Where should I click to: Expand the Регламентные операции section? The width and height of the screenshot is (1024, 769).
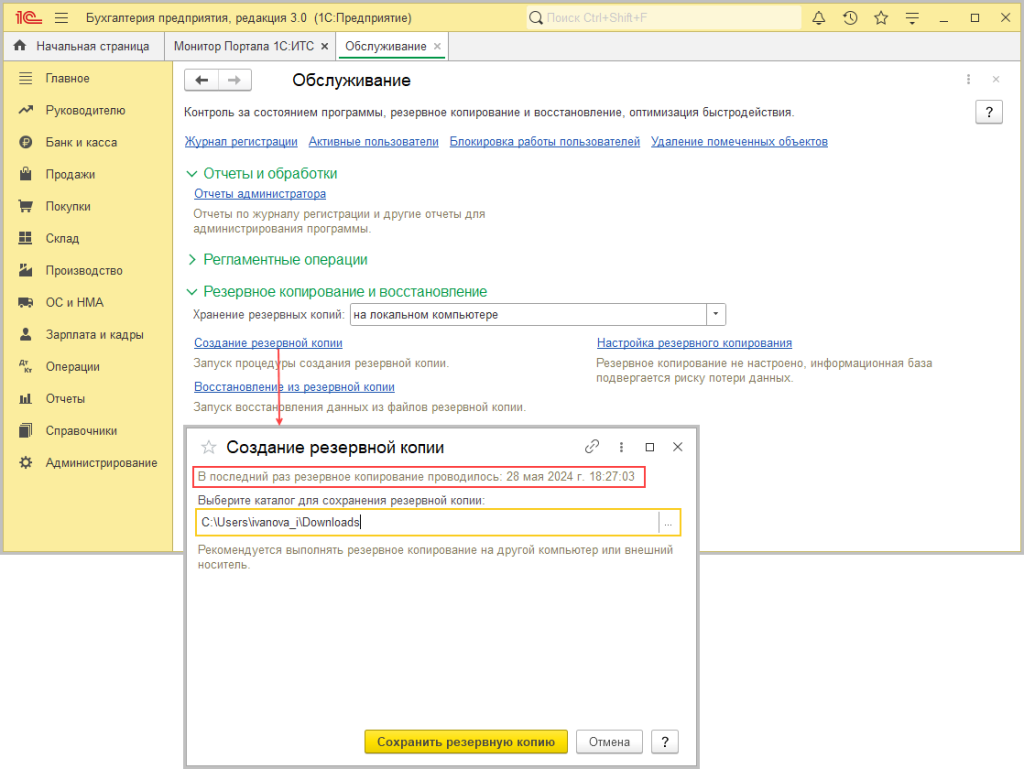click(191, 260)
